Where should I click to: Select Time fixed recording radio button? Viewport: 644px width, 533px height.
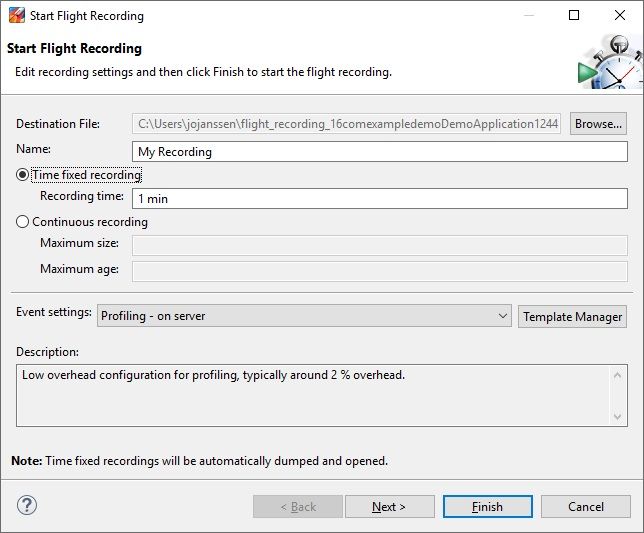click(x=23, y=175)
